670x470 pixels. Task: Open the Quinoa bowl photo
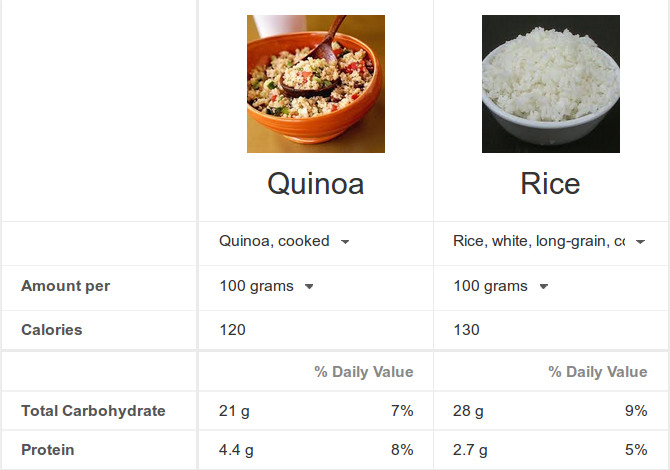click(x=316, y=84)
